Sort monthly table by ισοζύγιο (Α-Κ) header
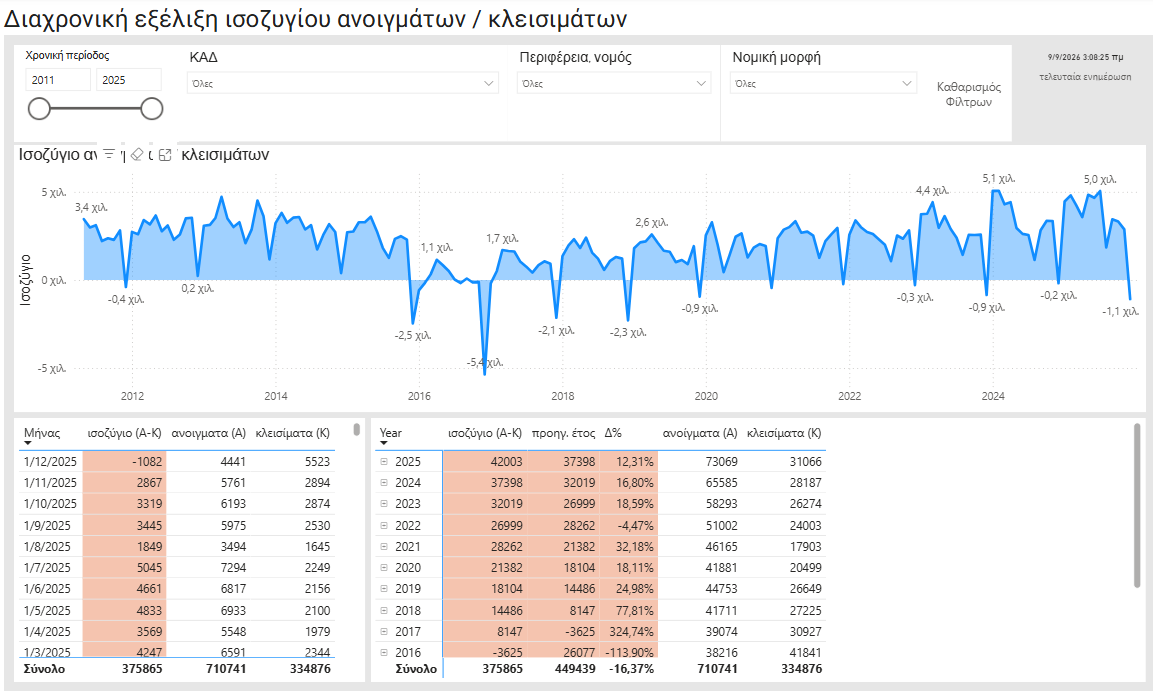1153x691 pixels. (x=124, y=433)
